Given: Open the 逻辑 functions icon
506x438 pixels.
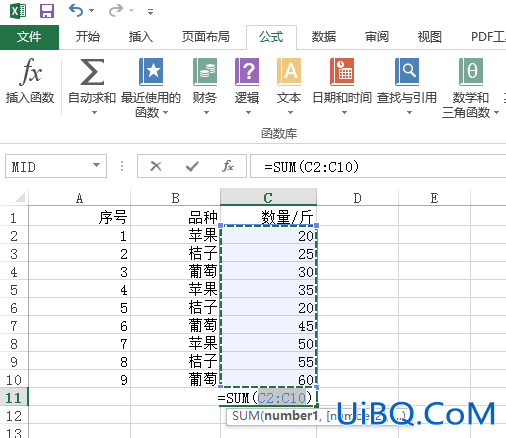Looking at the screenshot, I should click(x=247, y=72).
